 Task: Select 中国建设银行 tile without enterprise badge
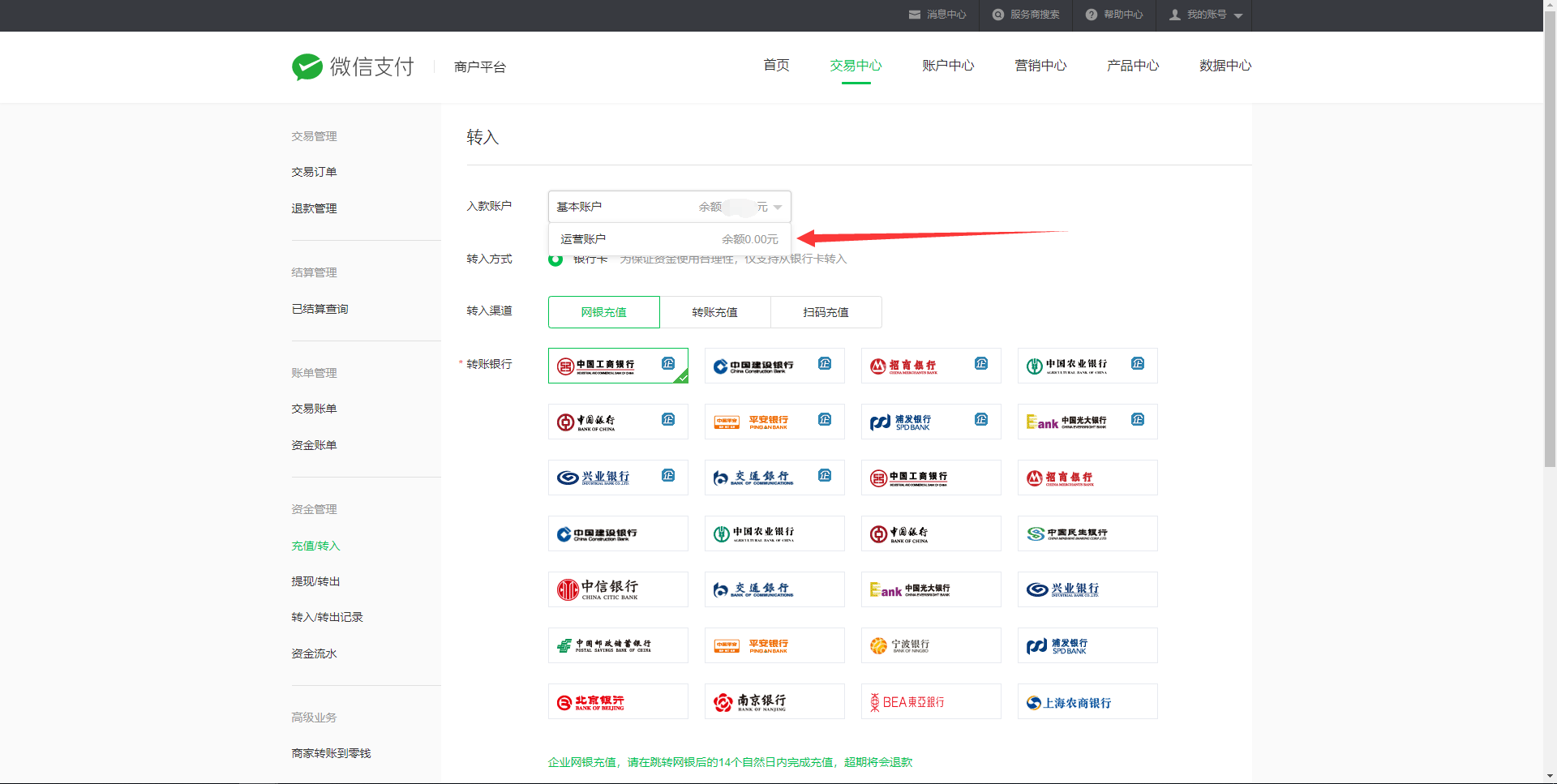click(x=618, y=533)
